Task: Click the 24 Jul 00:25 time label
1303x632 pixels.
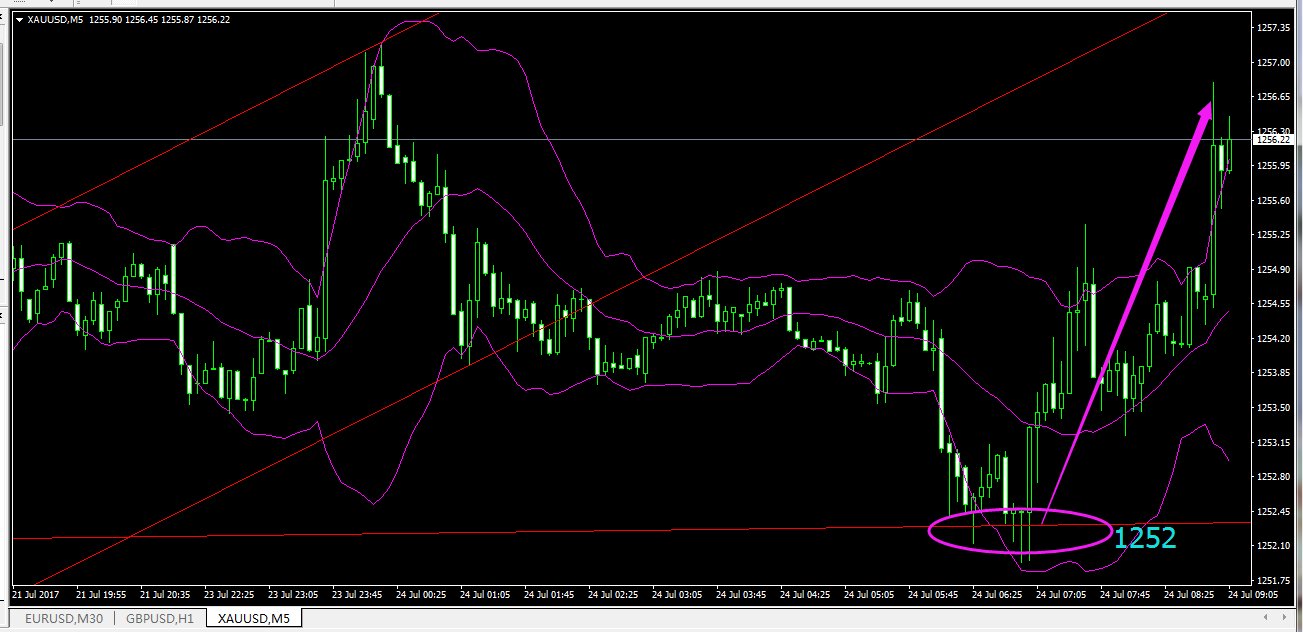Action: (x=421, y=594)
